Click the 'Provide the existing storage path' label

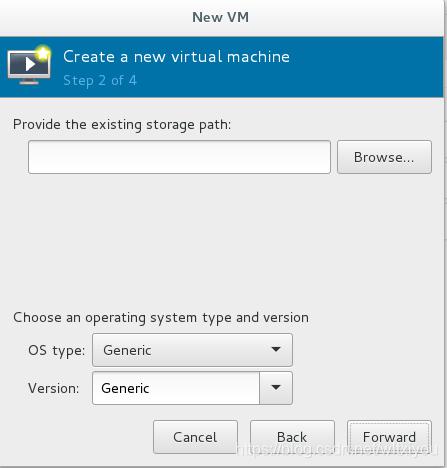[122, 125]
